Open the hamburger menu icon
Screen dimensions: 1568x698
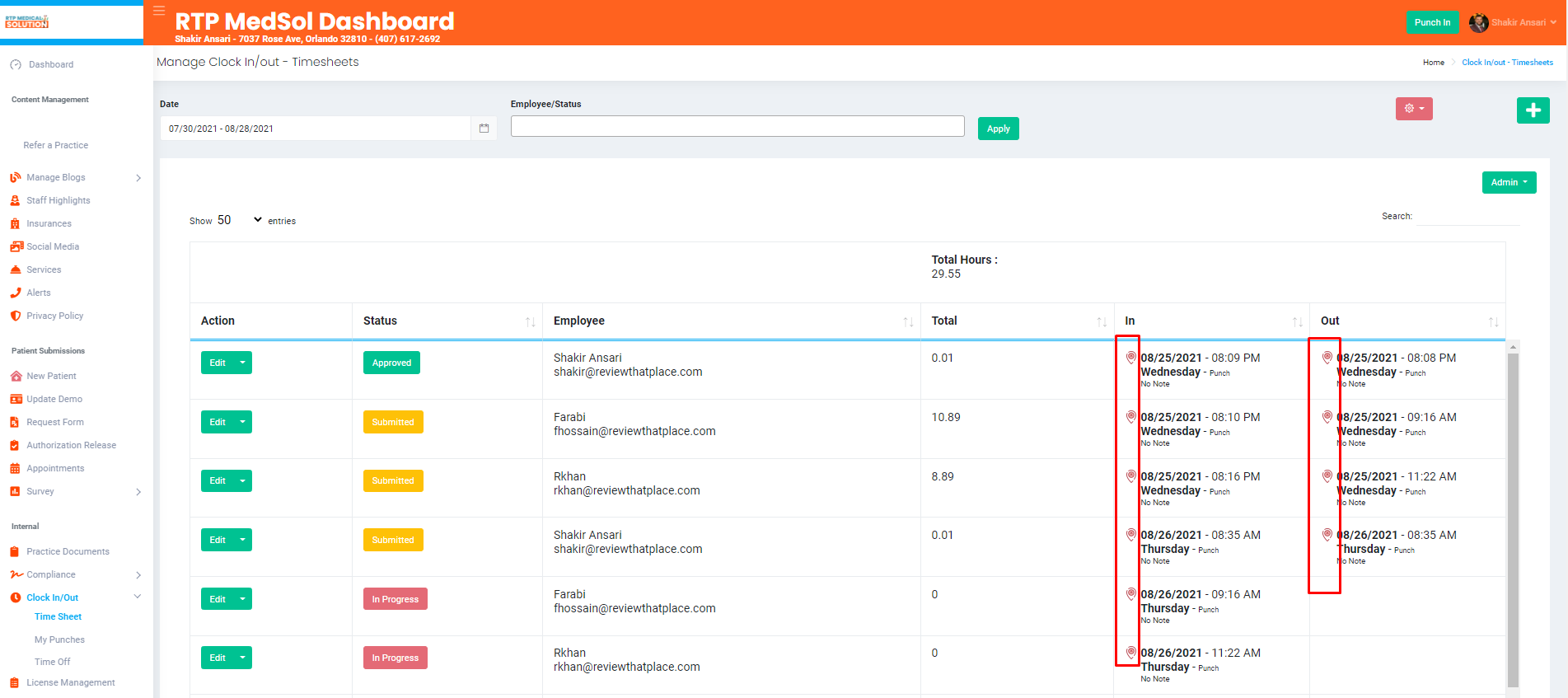tap(159, 11)
